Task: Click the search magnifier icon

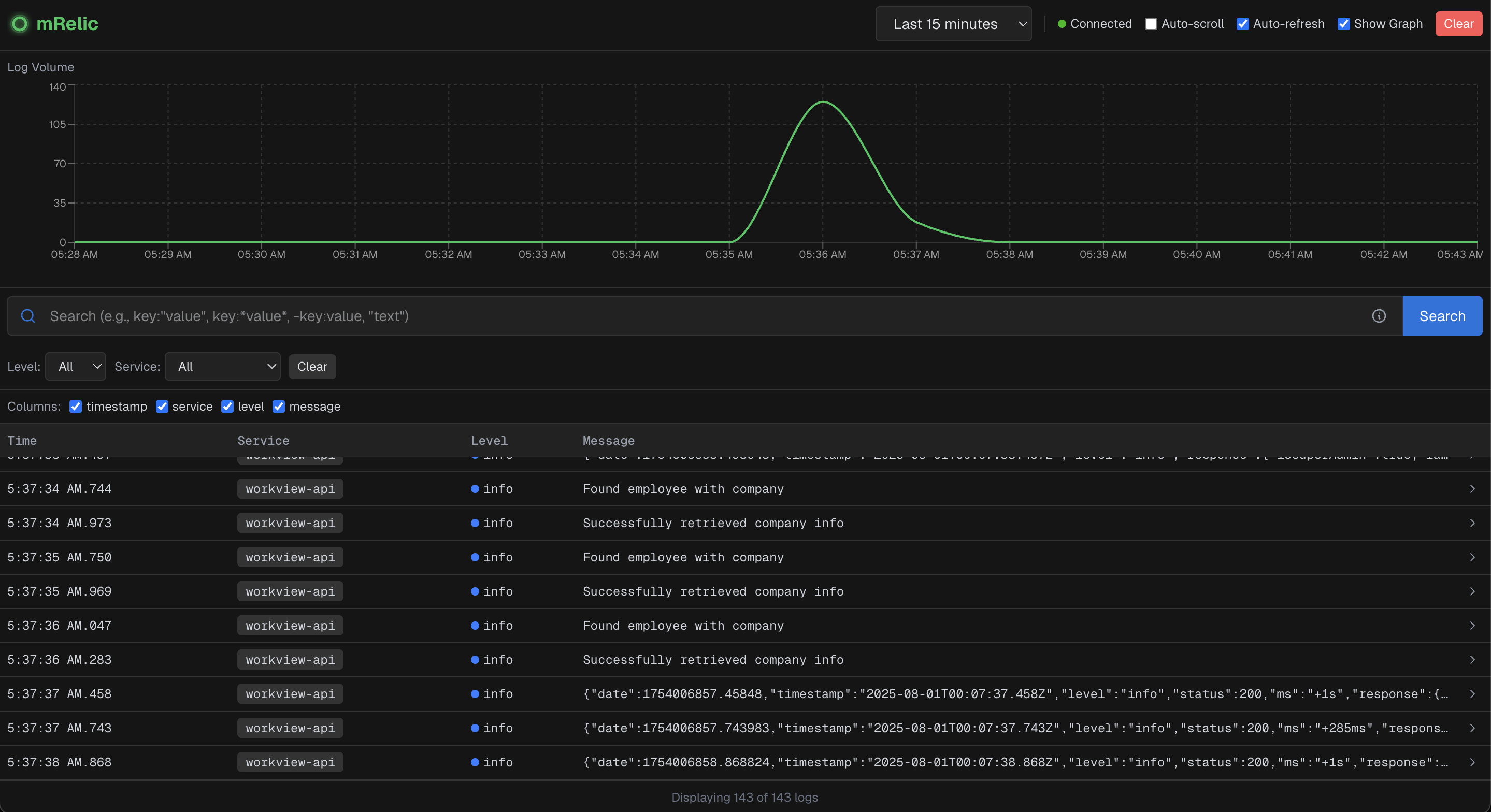Action: 28,316
